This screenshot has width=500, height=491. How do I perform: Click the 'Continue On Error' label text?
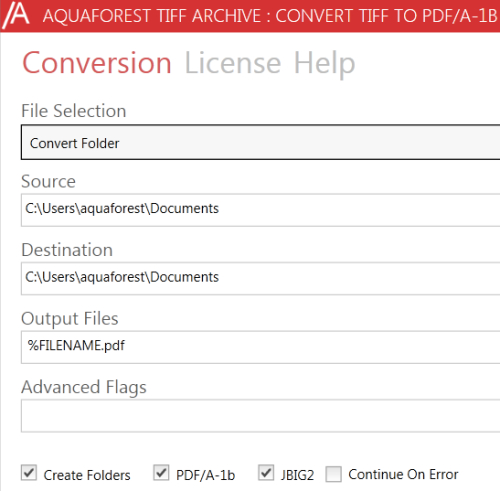click(x=403, y=474)
